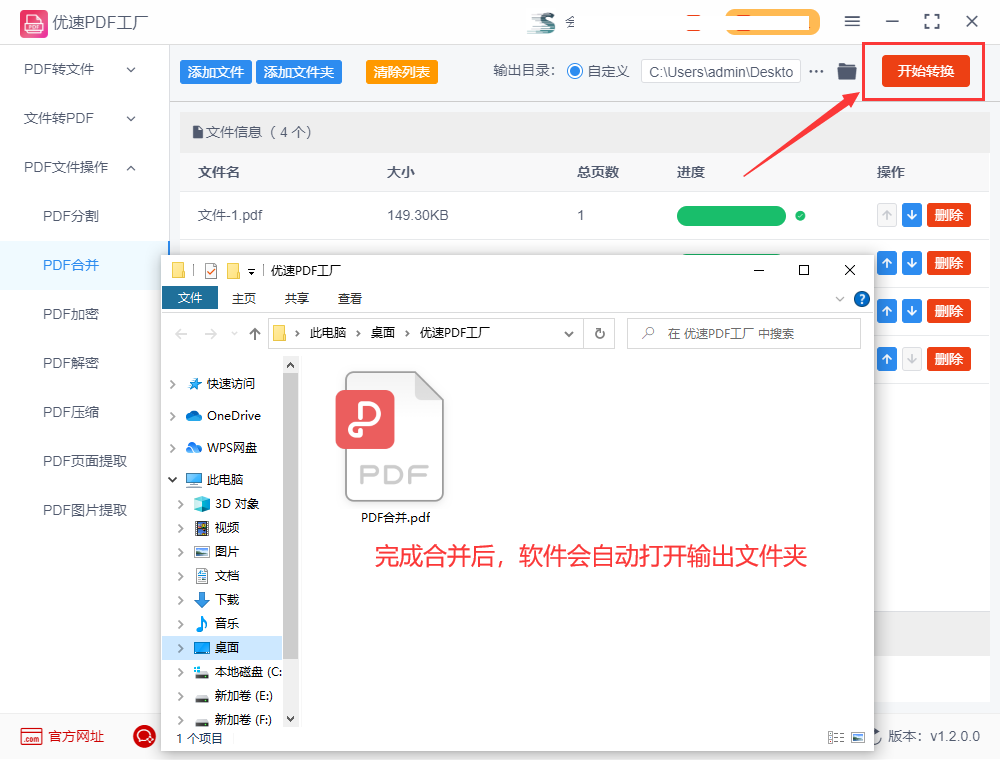Click 添加文件 button

pos(216,72)
